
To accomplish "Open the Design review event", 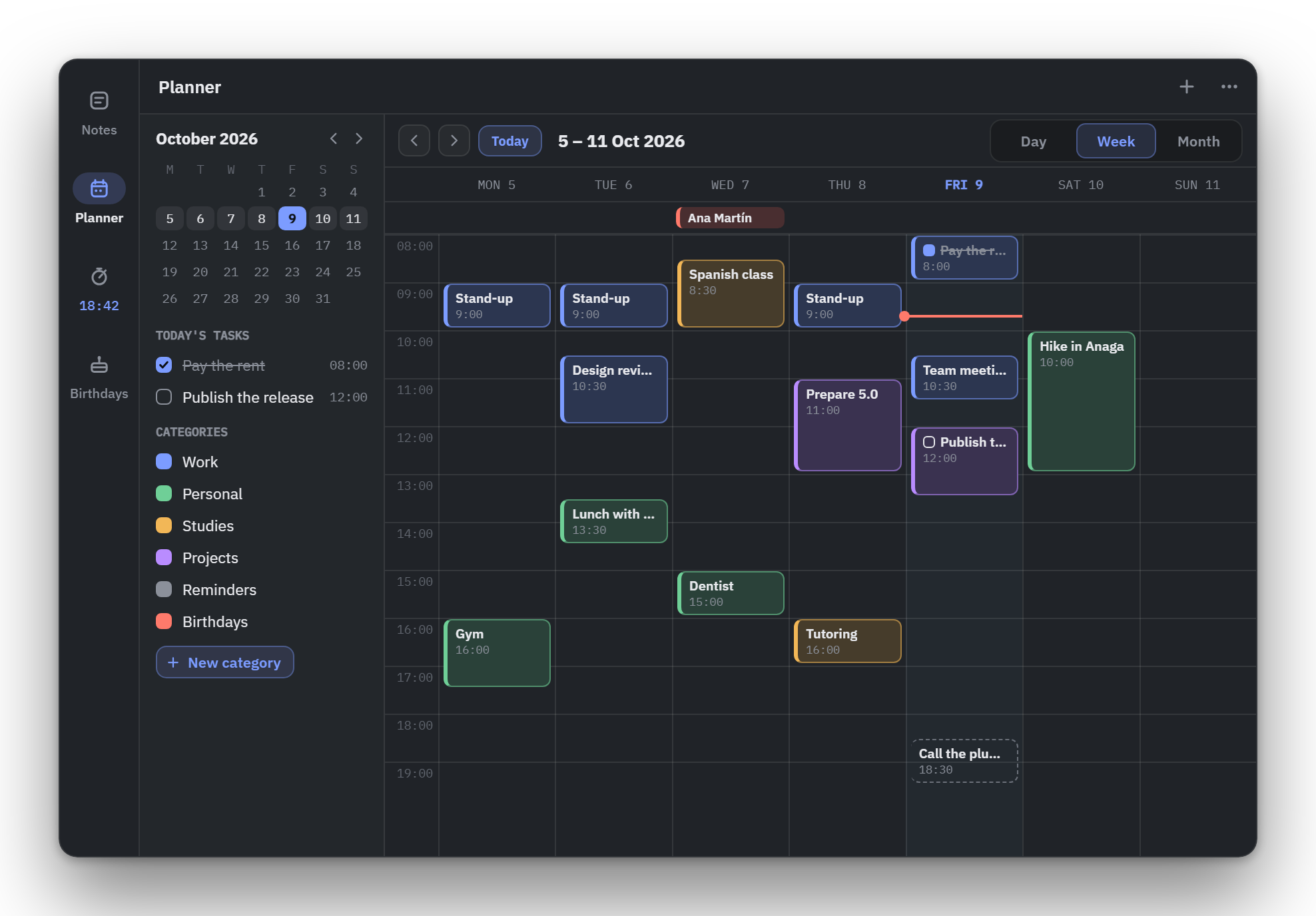I will pyautogui.click(x=613, y=389).
